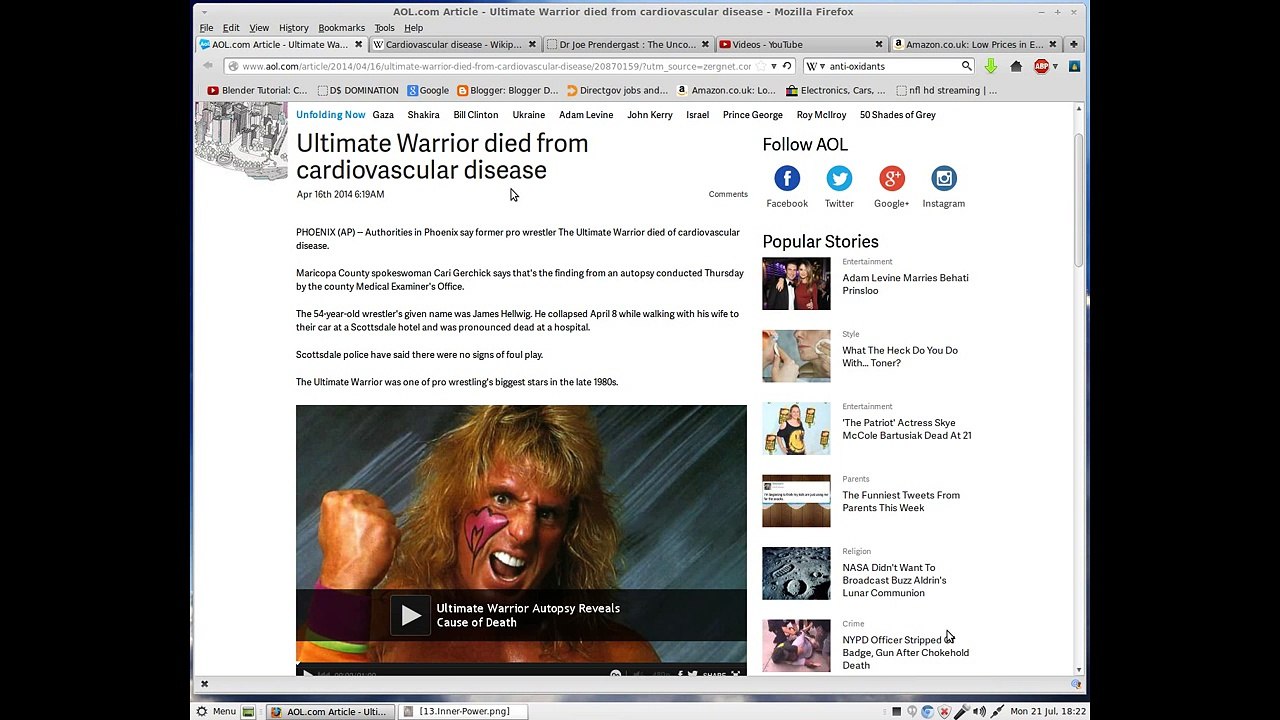Open the Edit menu
The image size is (1280, 720).
[231, 28]
